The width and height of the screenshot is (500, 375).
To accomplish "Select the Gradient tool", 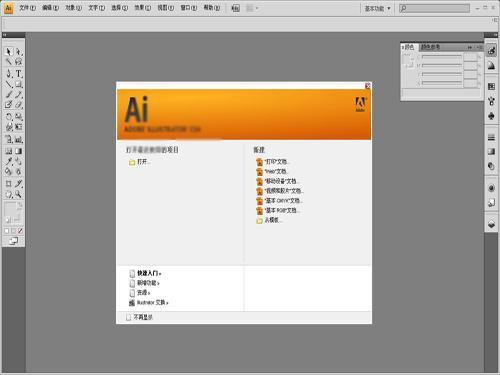I will click(18, 151).
